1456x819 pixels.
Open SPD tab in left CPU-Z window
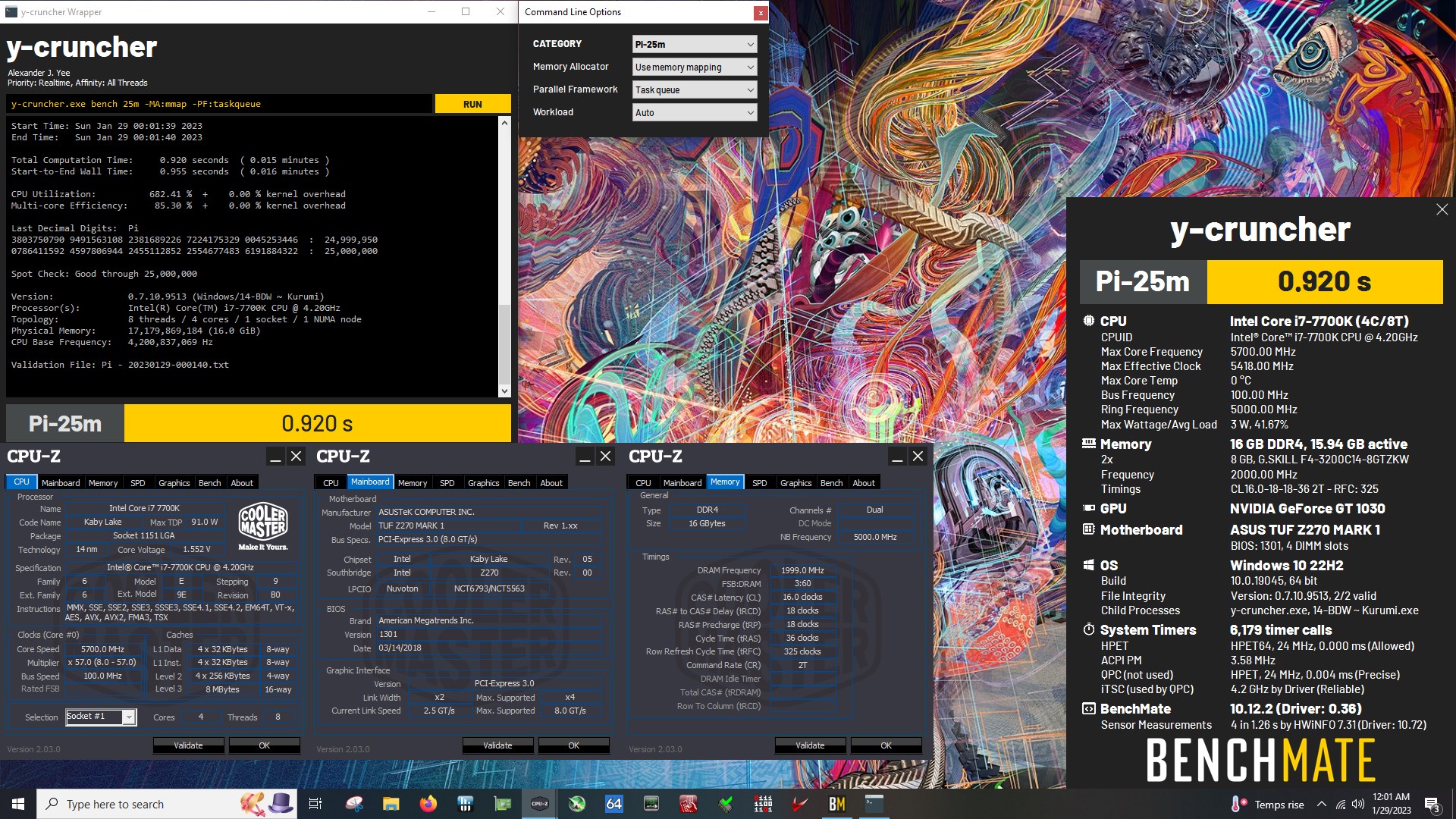tap(137, 483)
